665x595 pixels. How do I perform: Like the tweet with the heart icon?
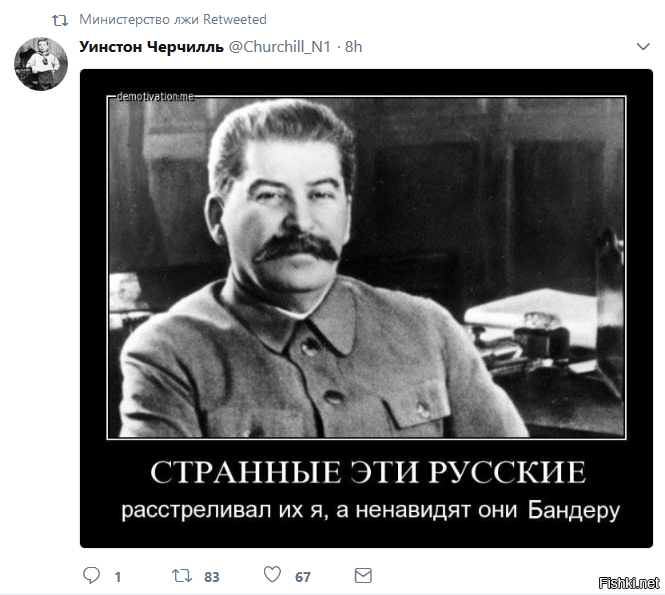272,575
